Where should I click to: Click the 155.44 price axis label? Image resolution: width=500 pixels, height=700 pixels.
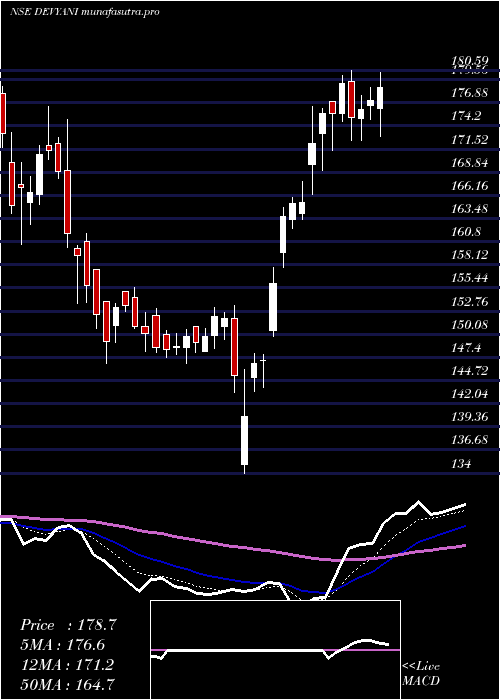(469, 279)
